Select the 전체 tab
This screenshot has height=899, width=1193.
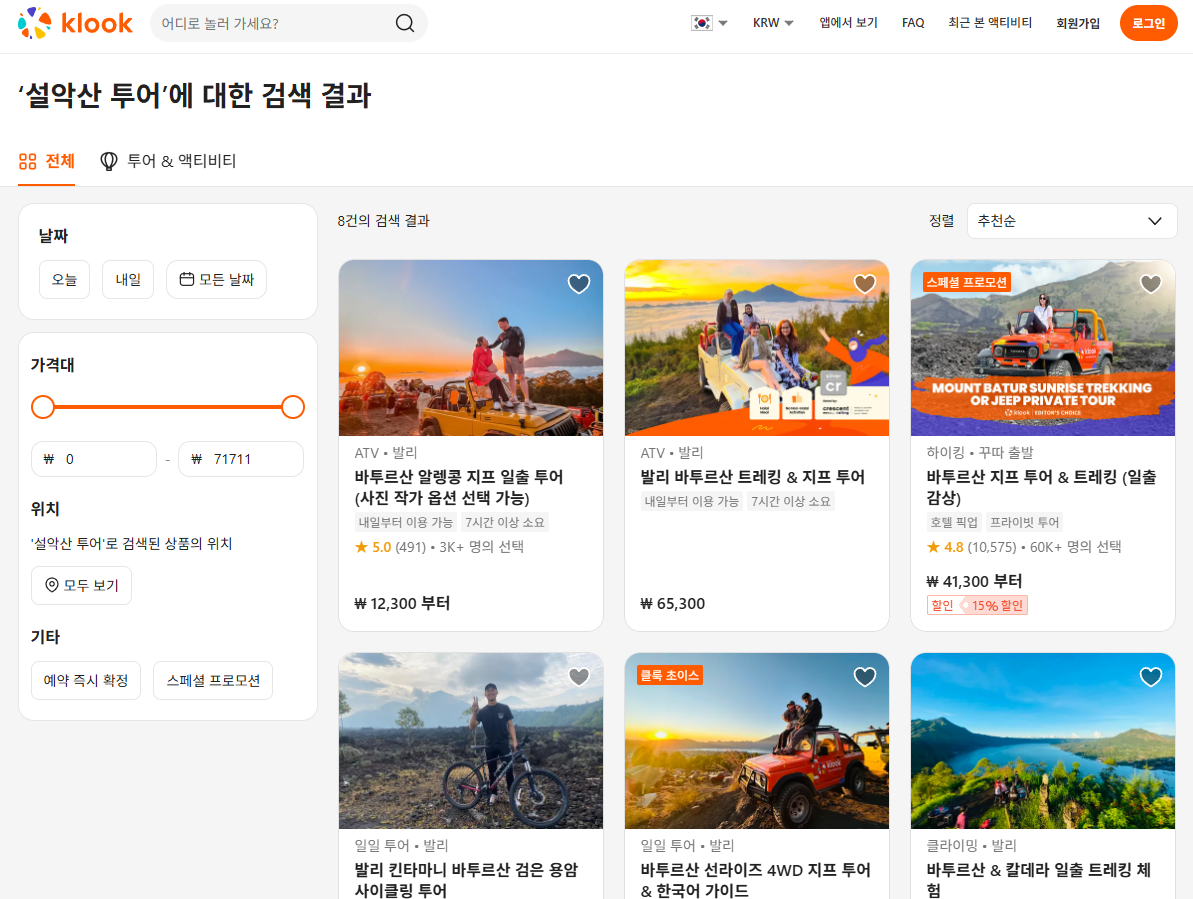click(46, 161)
